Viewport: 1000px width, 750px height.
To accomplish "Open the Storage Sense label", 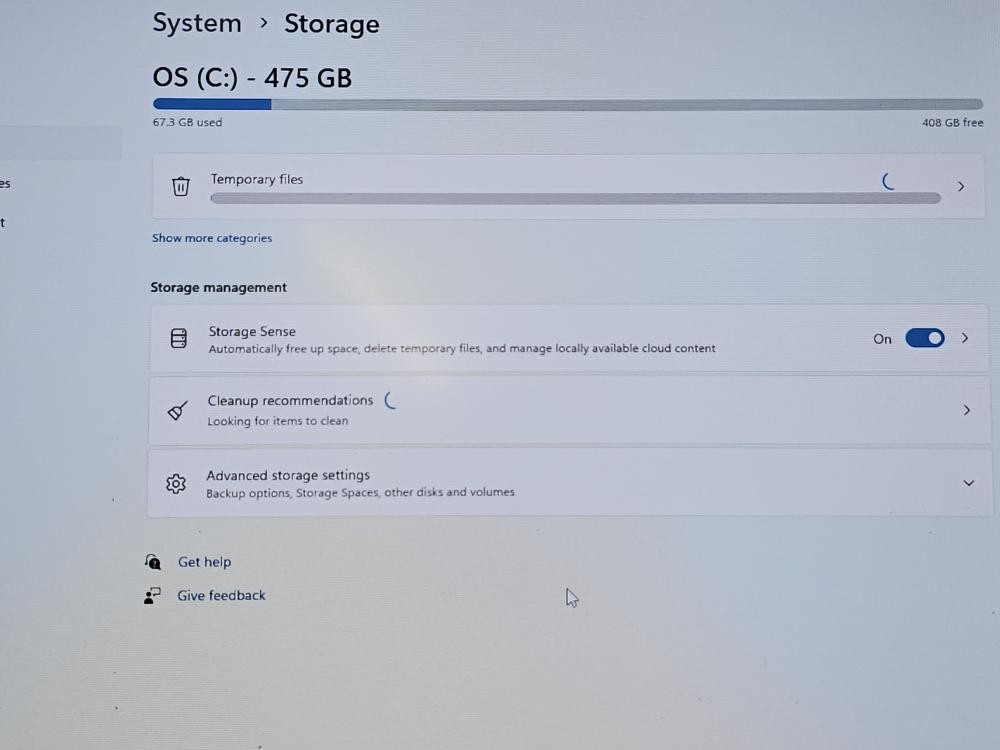I will tap(252, 332).
